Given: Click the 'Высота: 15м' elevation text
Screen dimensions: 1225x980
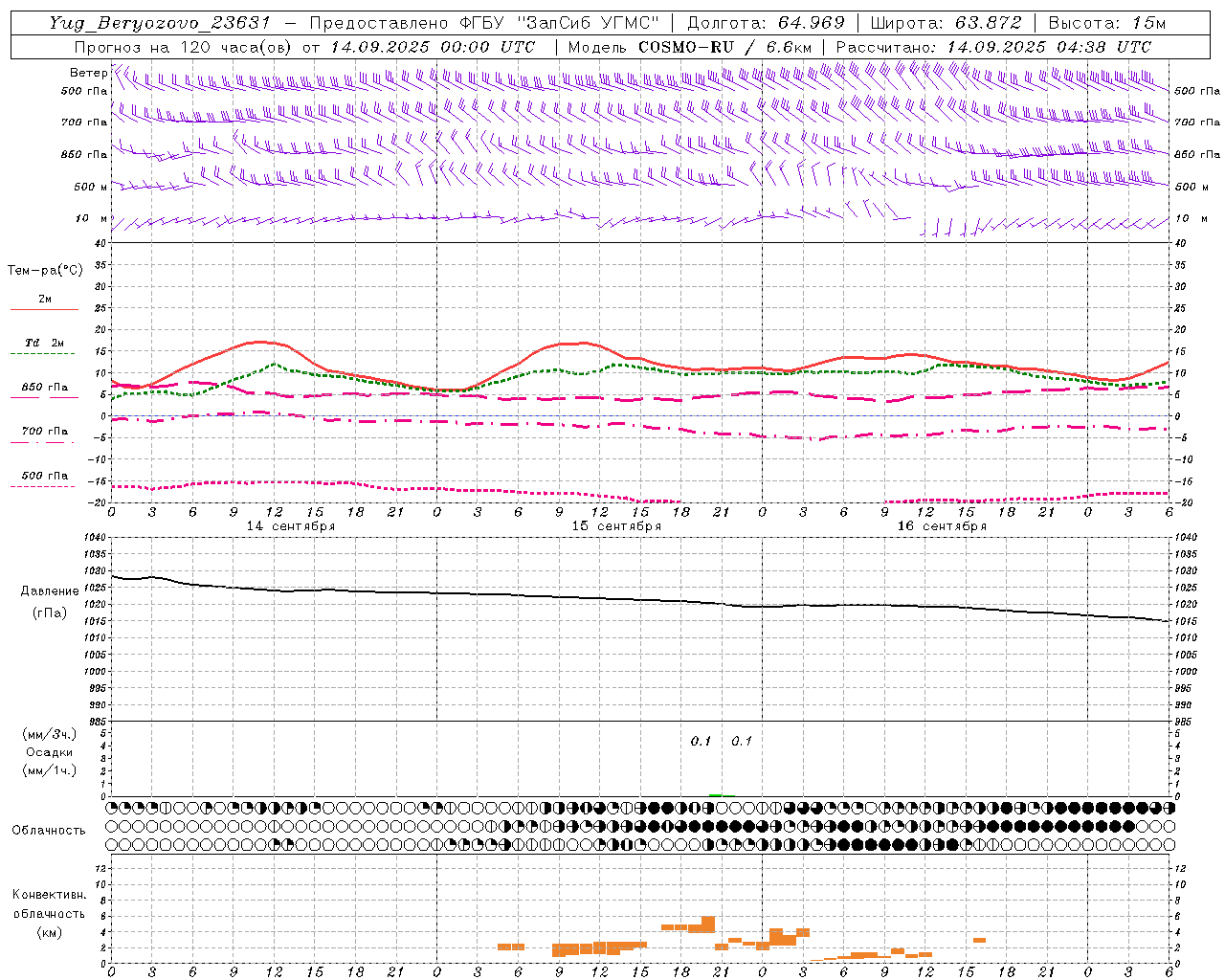Looking at the screenshot, I should (1107, 23).
